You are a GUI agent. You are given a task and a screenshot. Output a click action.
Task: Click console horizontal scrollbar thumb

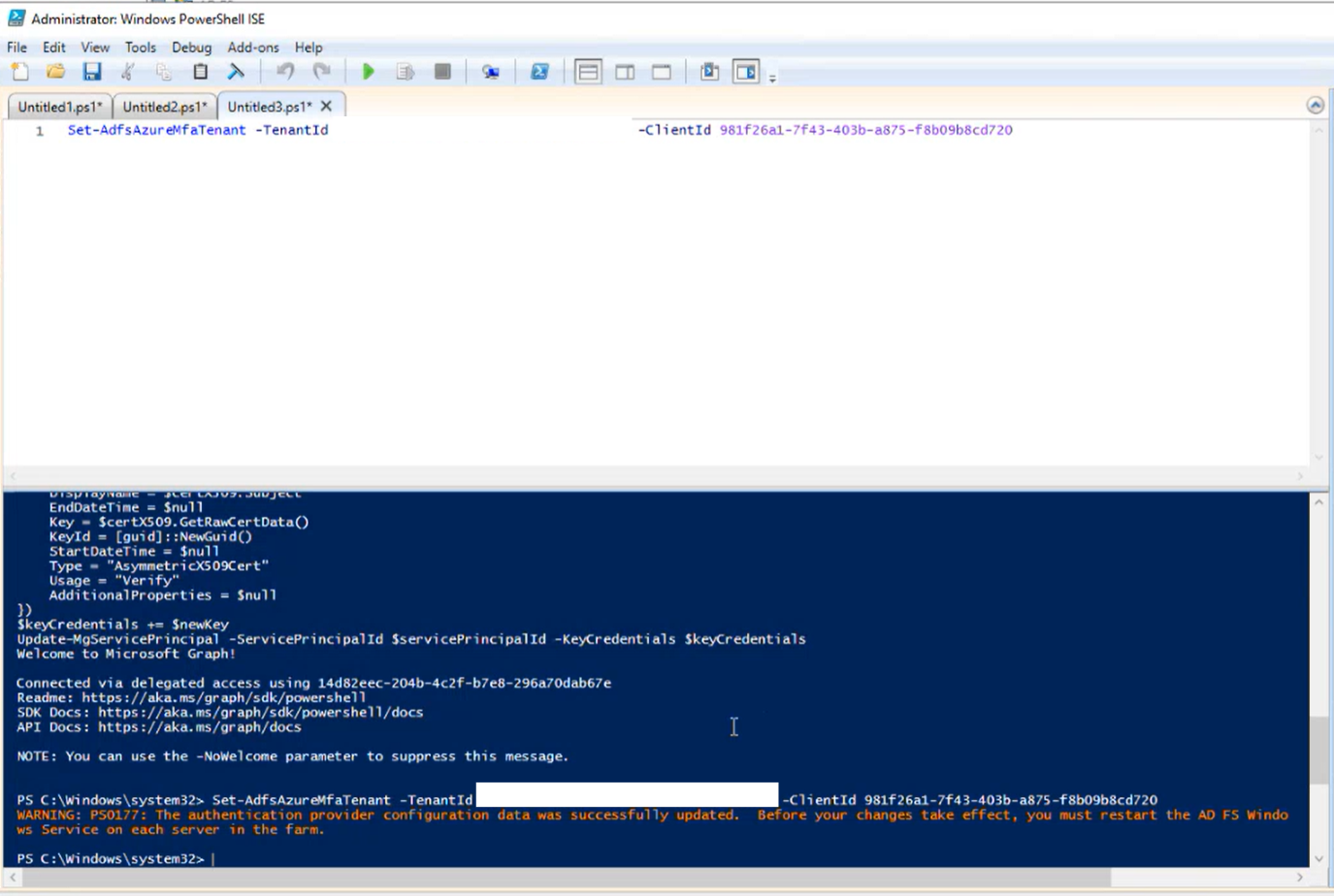point(566,877)
